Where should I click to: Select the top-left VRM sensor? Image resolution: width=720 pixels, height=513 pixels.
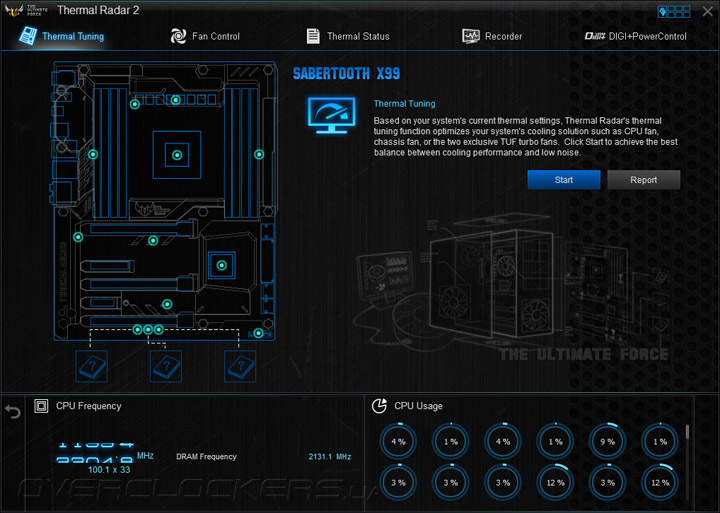point(135,104)
